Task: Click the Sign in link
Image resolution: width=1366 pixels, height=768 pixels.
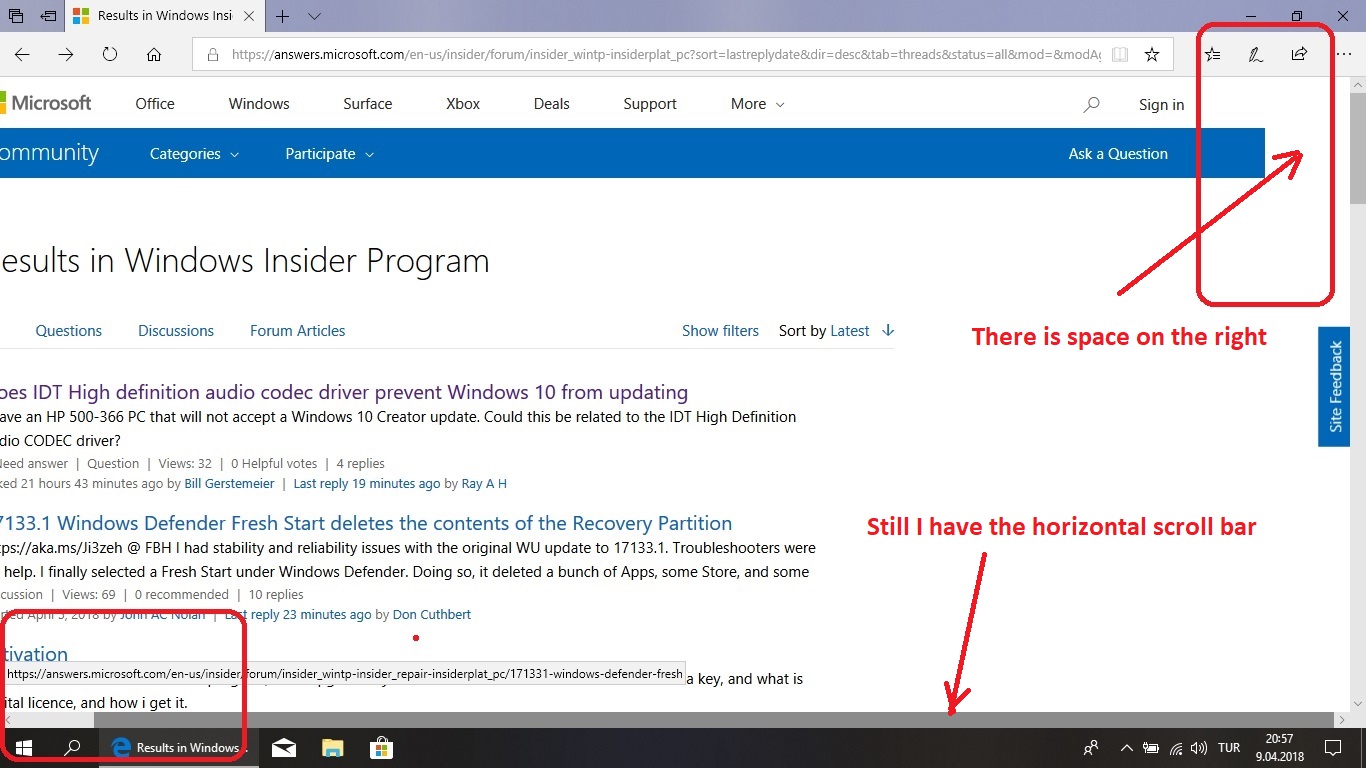Action: (1161, 105)
